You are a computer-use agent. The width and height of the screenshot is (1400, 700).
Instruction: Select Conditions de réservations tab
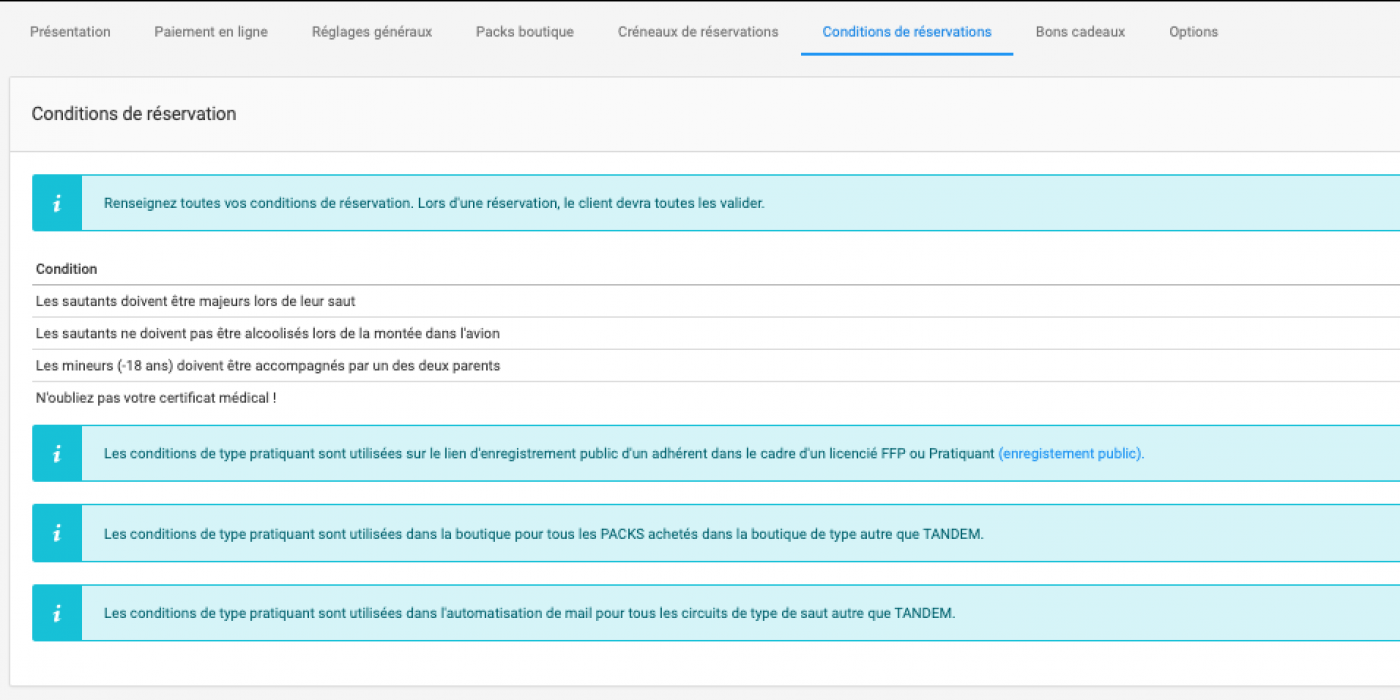click(x=907, y=32)
